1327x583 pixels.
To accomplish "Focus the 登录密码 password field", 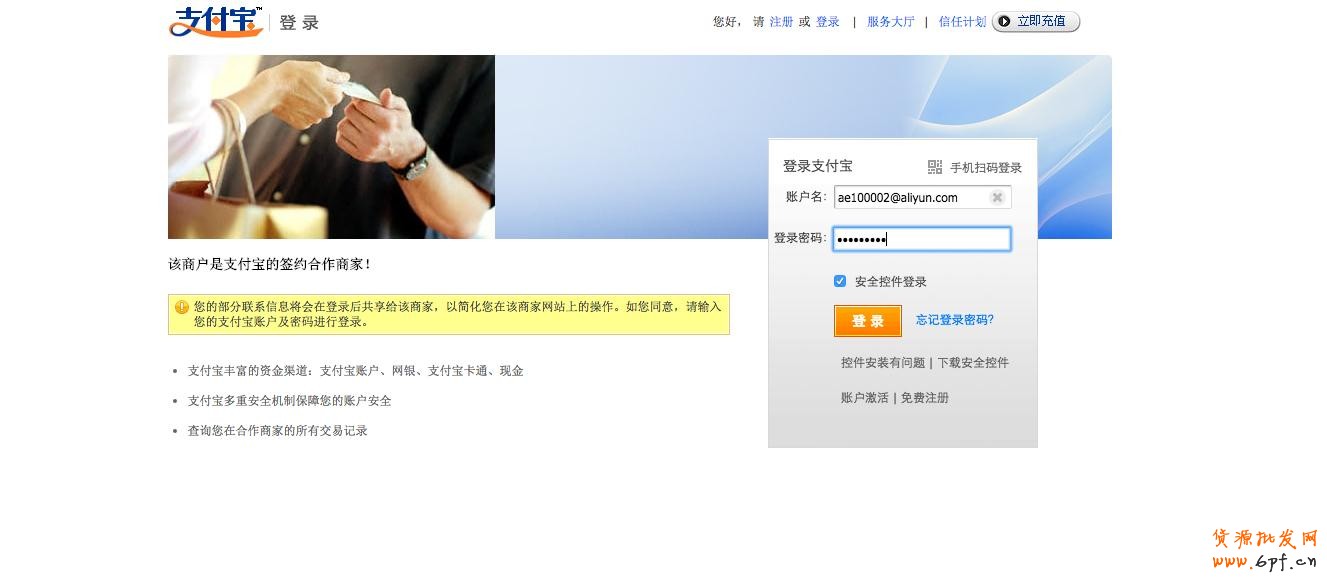I will pos(922,239).
